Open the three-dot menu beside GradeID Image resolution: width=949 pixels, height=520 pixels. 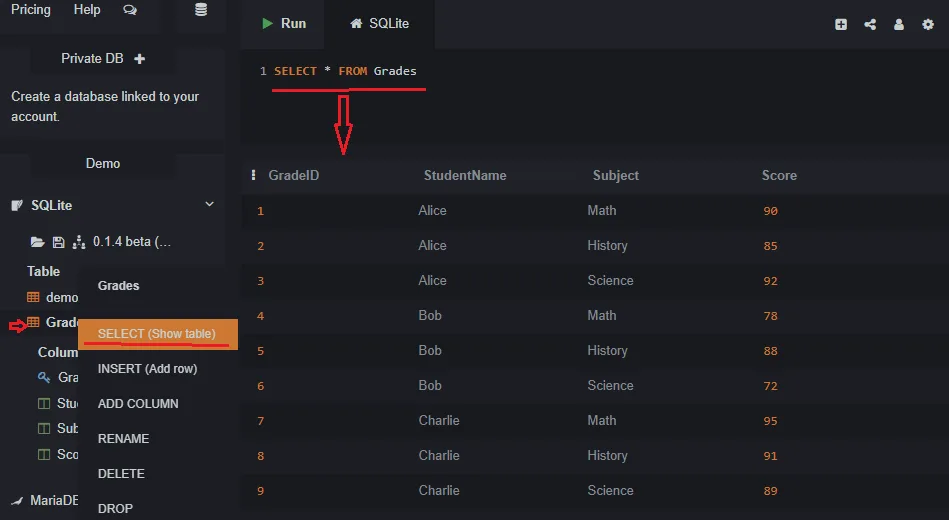253,175
